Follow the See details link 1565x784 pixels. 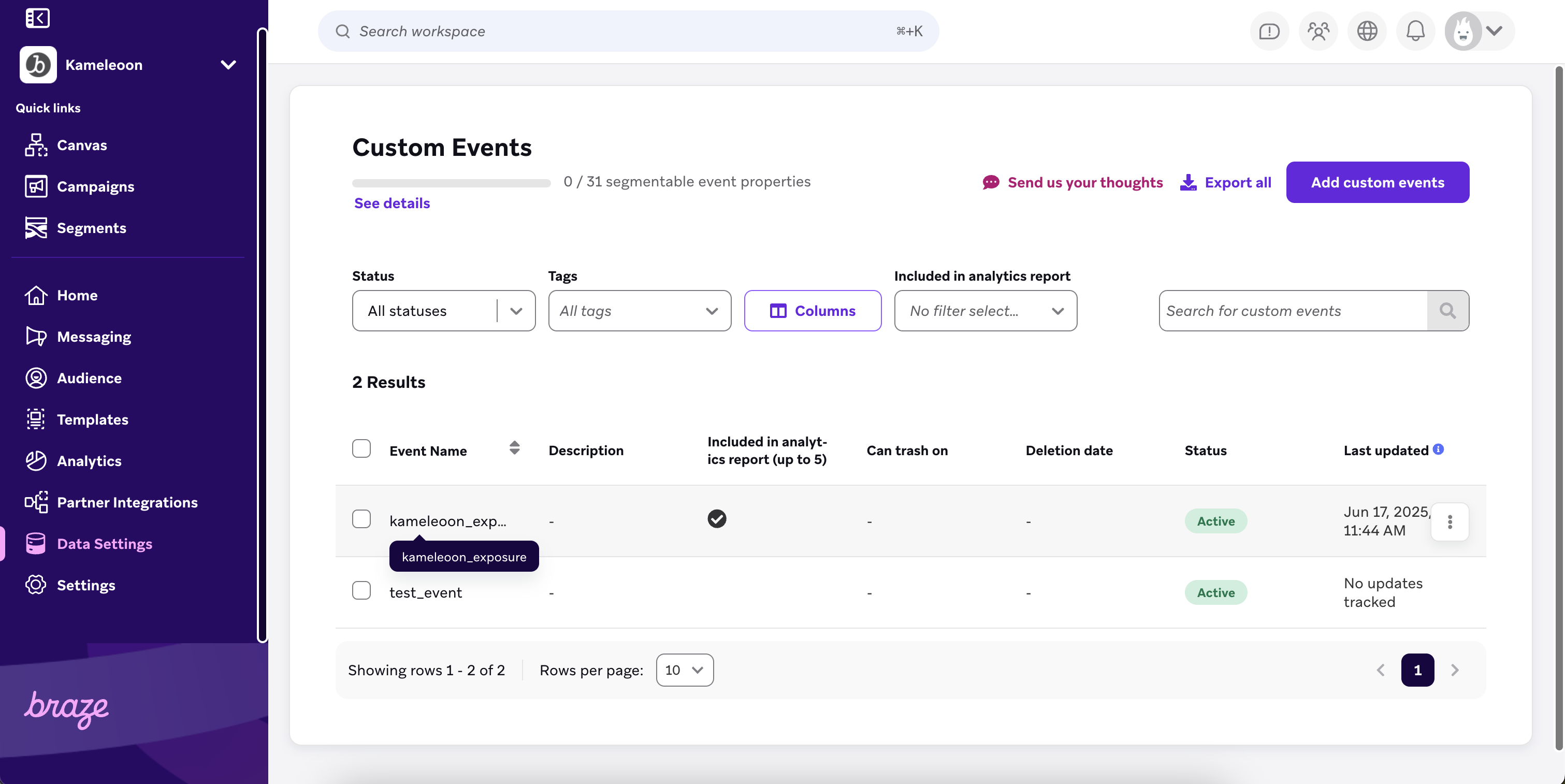[392, 203]
